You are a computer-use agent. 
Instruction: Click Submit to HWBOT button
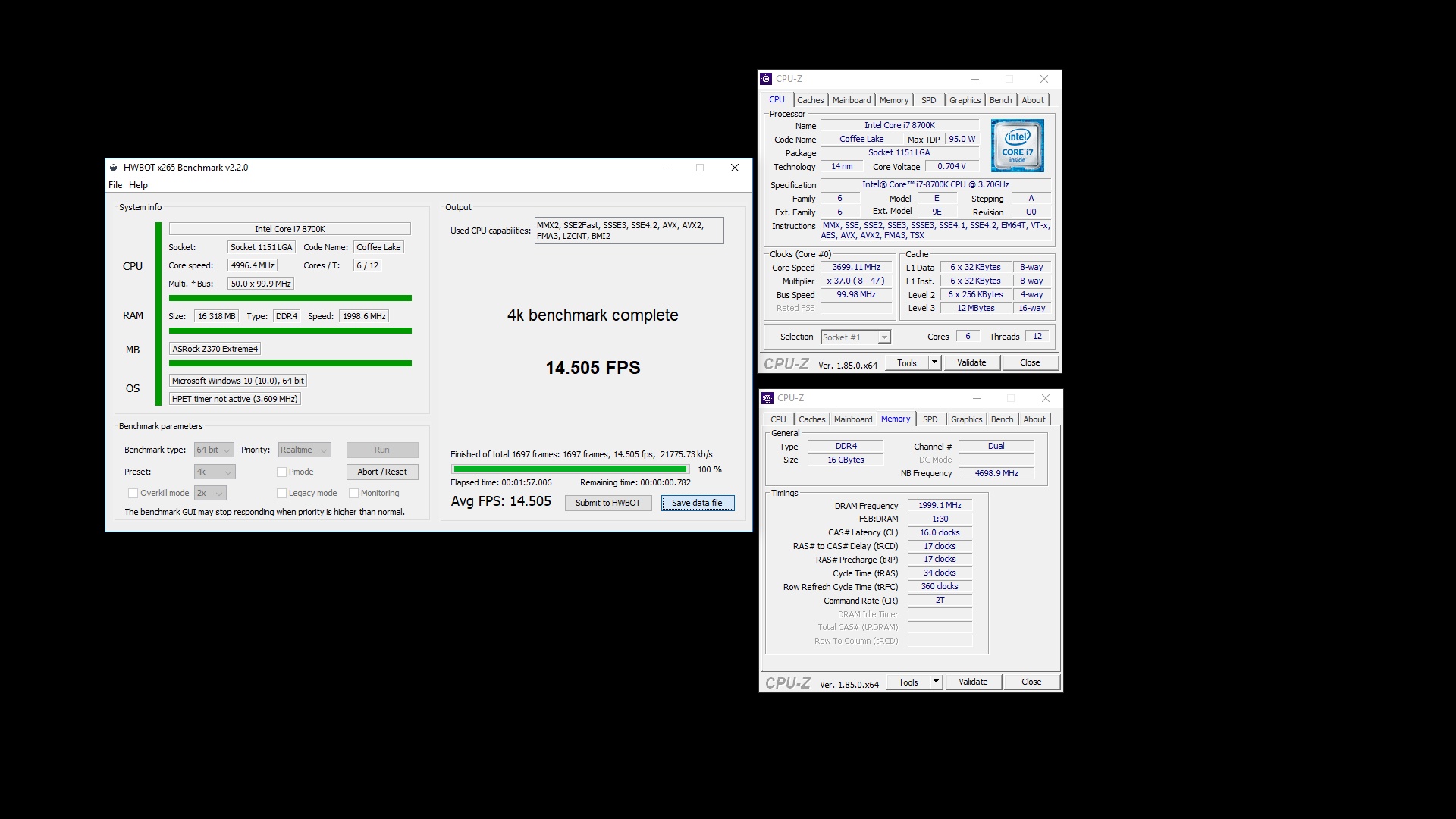tap(607, 503)
